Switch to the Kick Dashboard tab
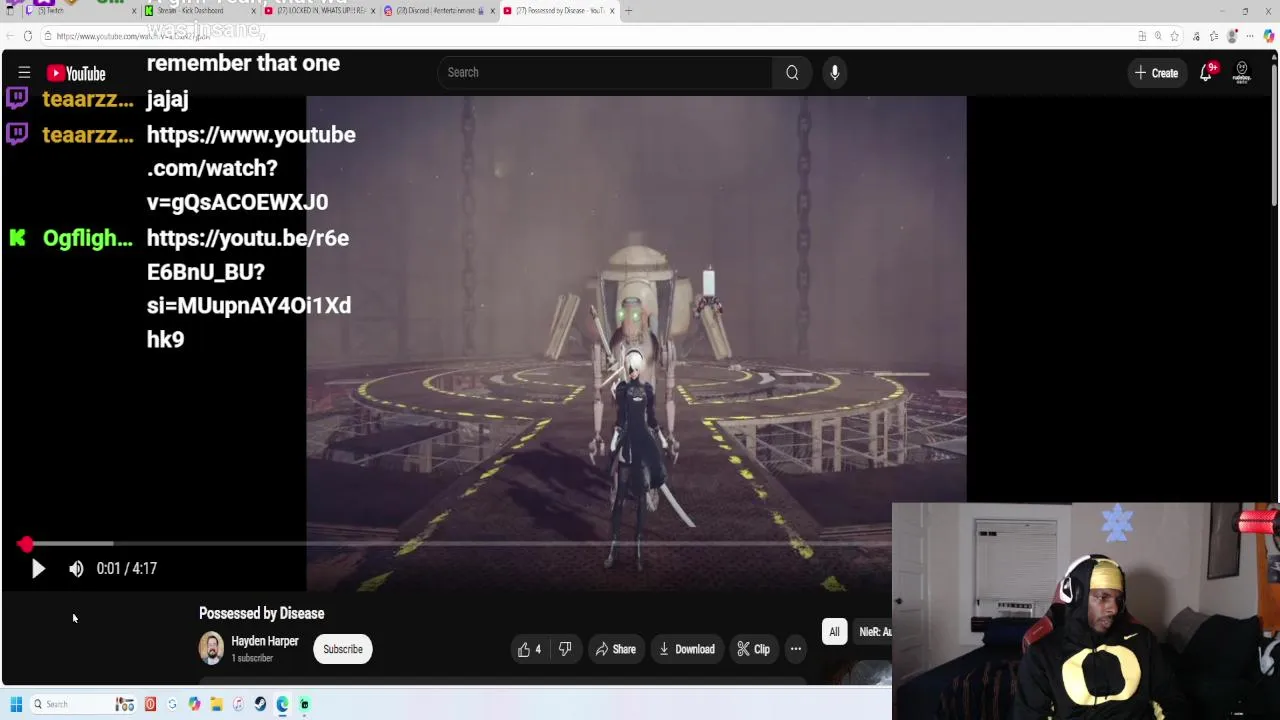The height and width of the screenshot is (720, 1280). click(x=195, y=11)
